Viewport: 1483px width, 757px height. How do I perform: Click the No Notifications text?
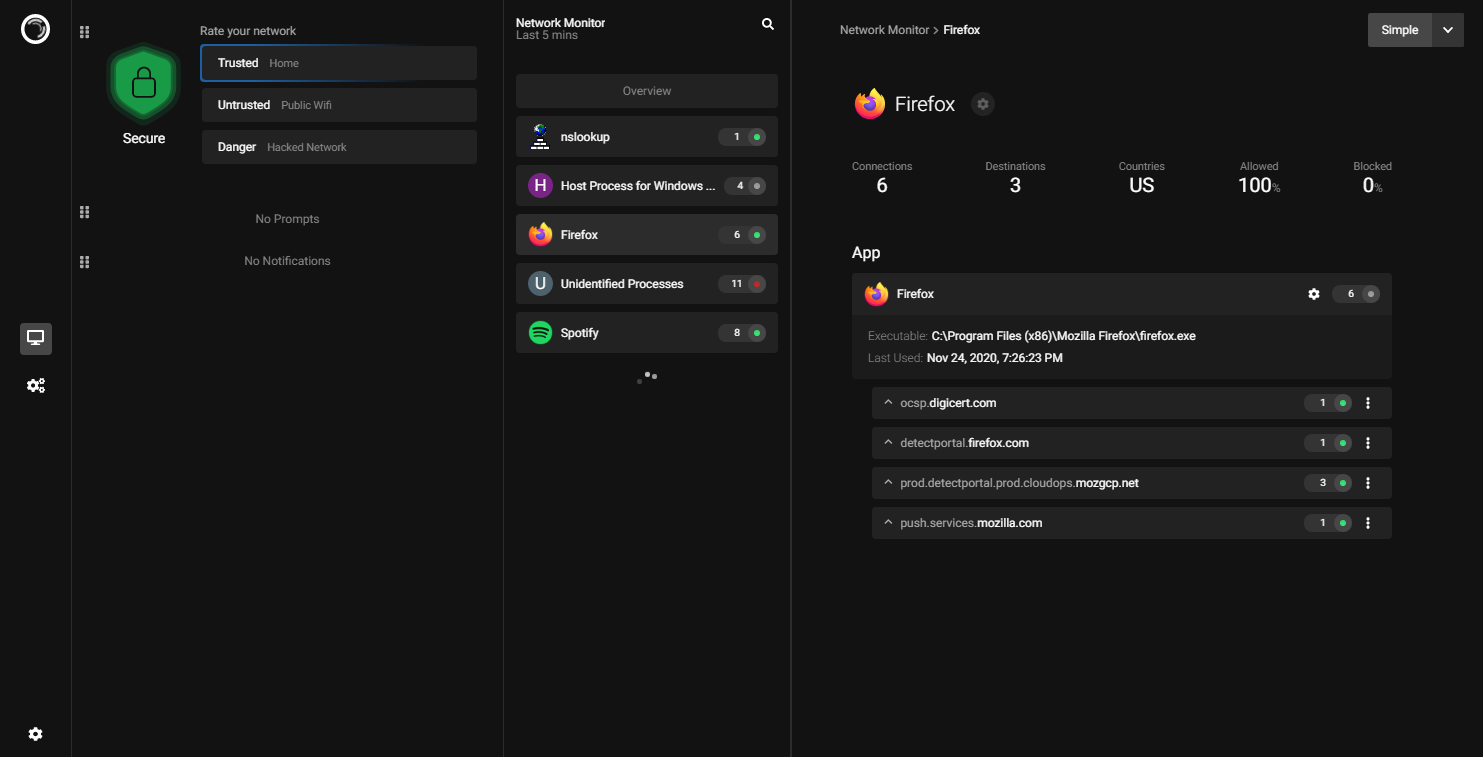click(x=287, y=261)
